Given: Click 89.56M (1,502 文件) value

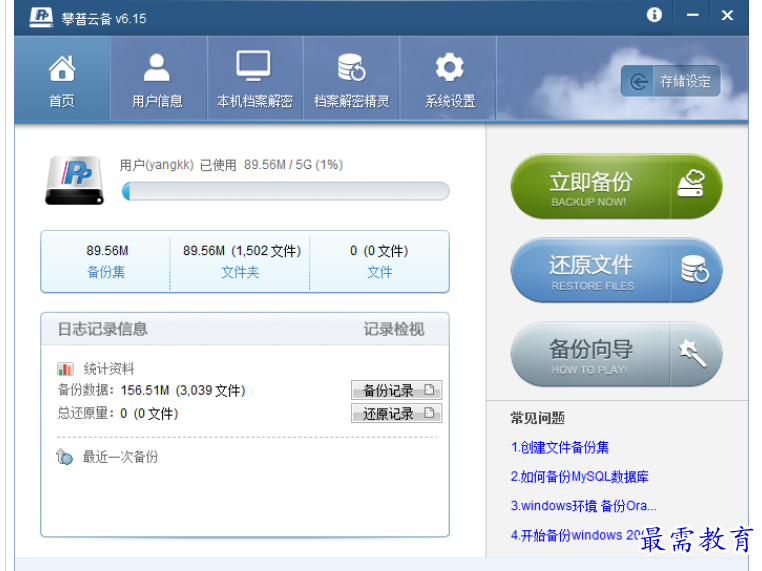Looking at the screenshot, I should pos(242,251).
